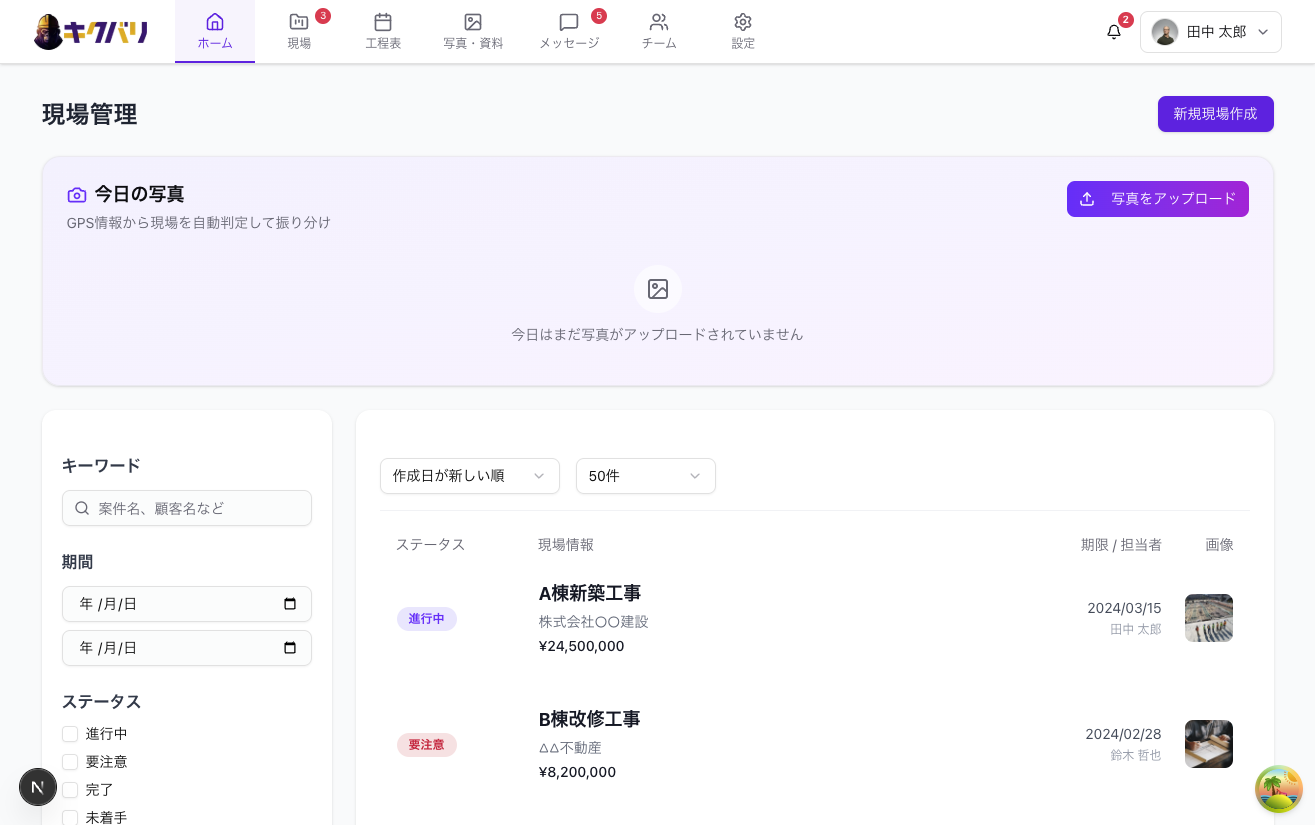The height and width of the screenshot is (825, 1315).
Task: Click the notification bell with 2 alerts
Action: [x=1114, y=31]
